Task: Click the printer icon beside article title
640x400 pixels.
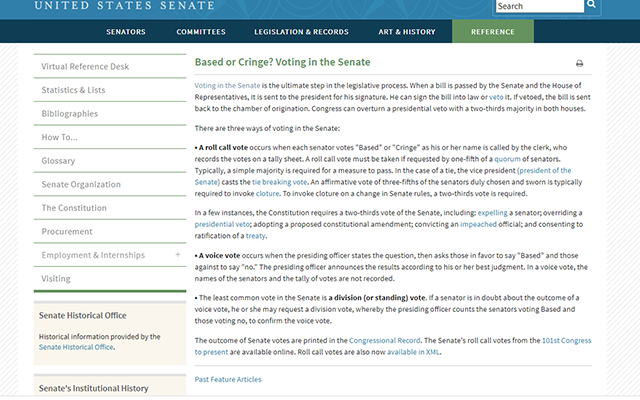Action: (x=579, y=63)
